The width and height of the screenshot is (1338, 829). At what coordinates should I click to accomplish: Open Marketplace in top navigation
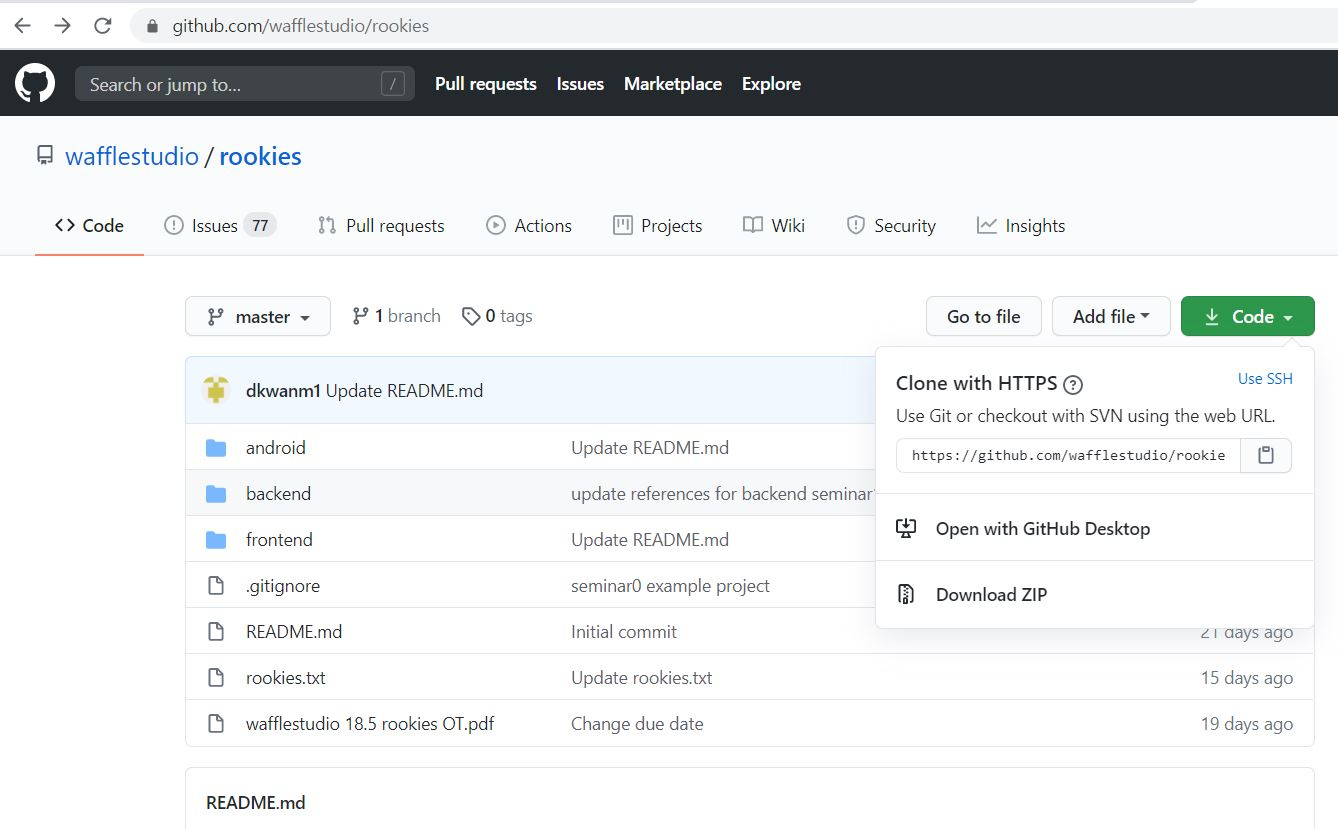click(673, 84)
